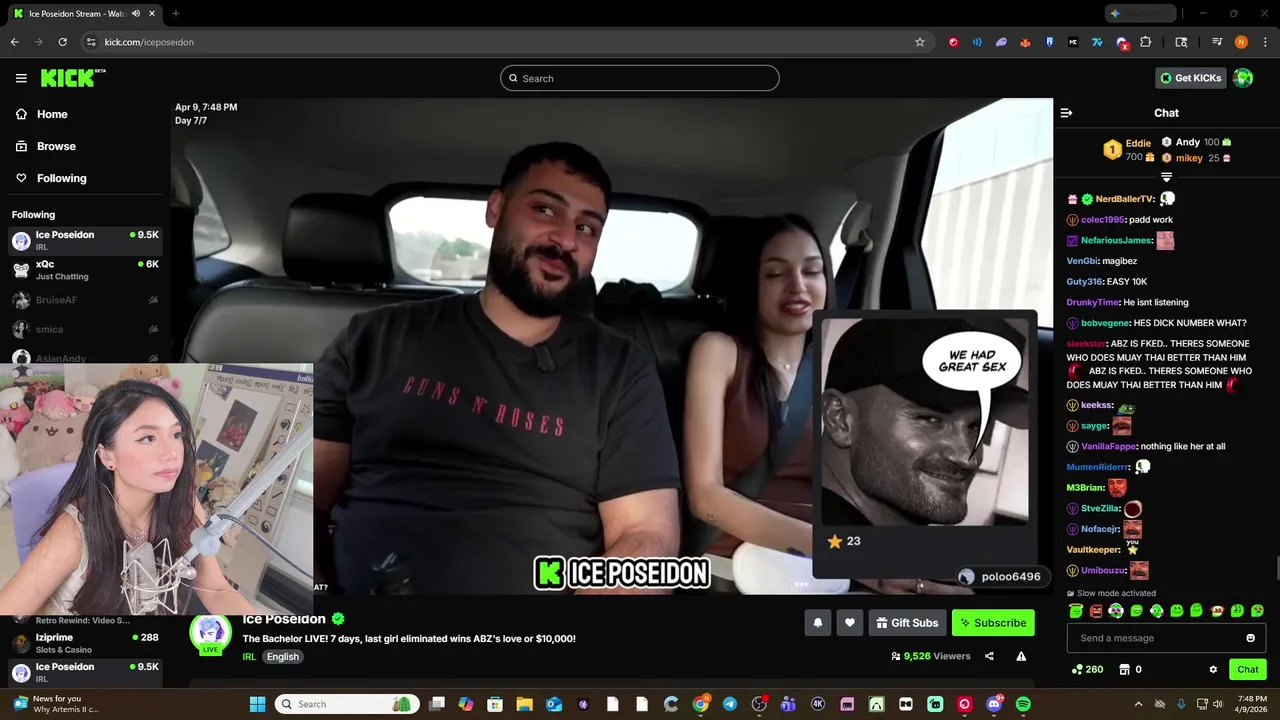Open Chrome extensions puzzle icon
The height and width of the screenshot is (720, 1280).
tap(1145, 42)
